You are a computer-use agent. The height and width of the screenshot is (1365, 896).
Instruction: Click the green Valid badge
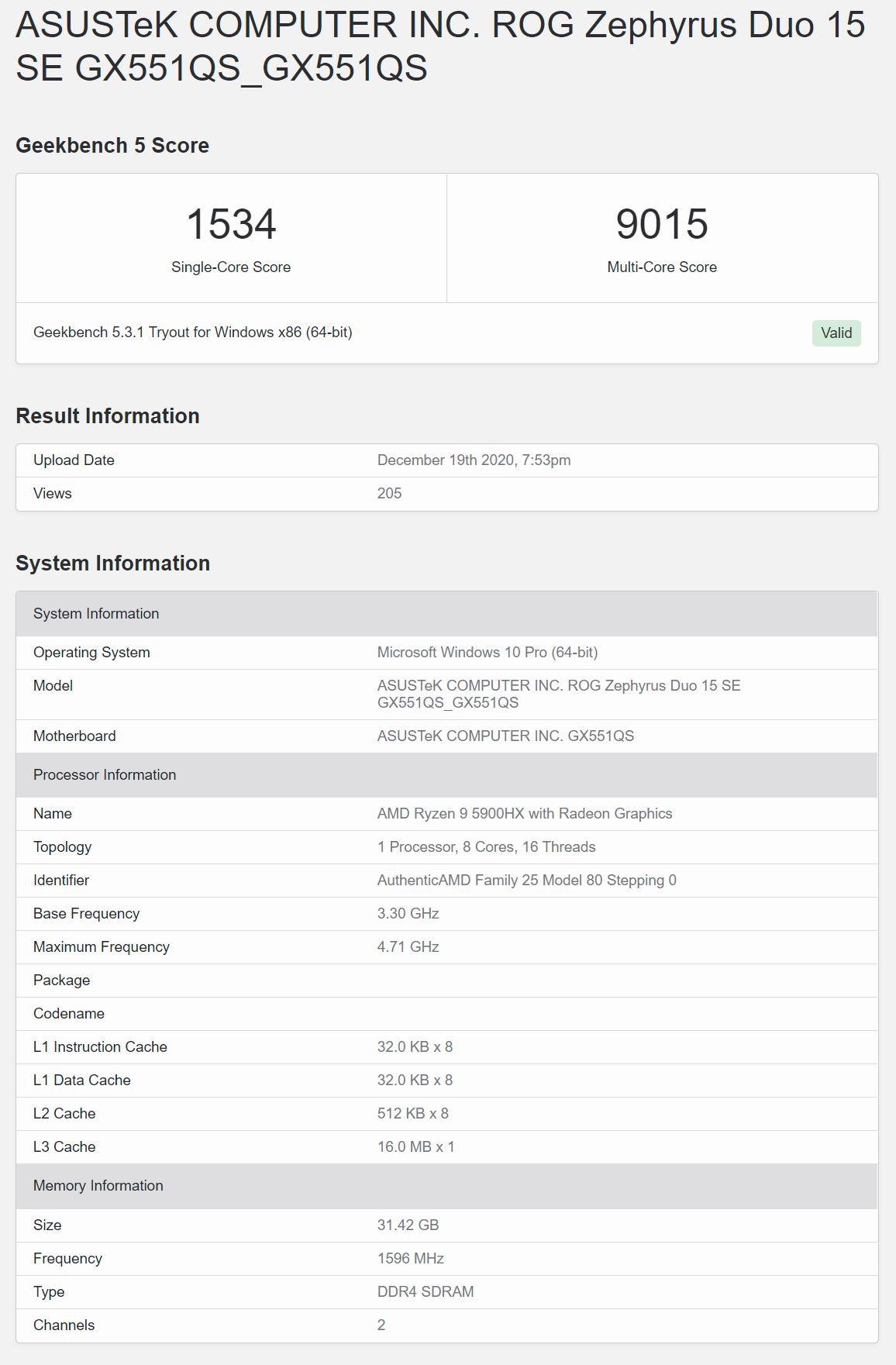836,333
